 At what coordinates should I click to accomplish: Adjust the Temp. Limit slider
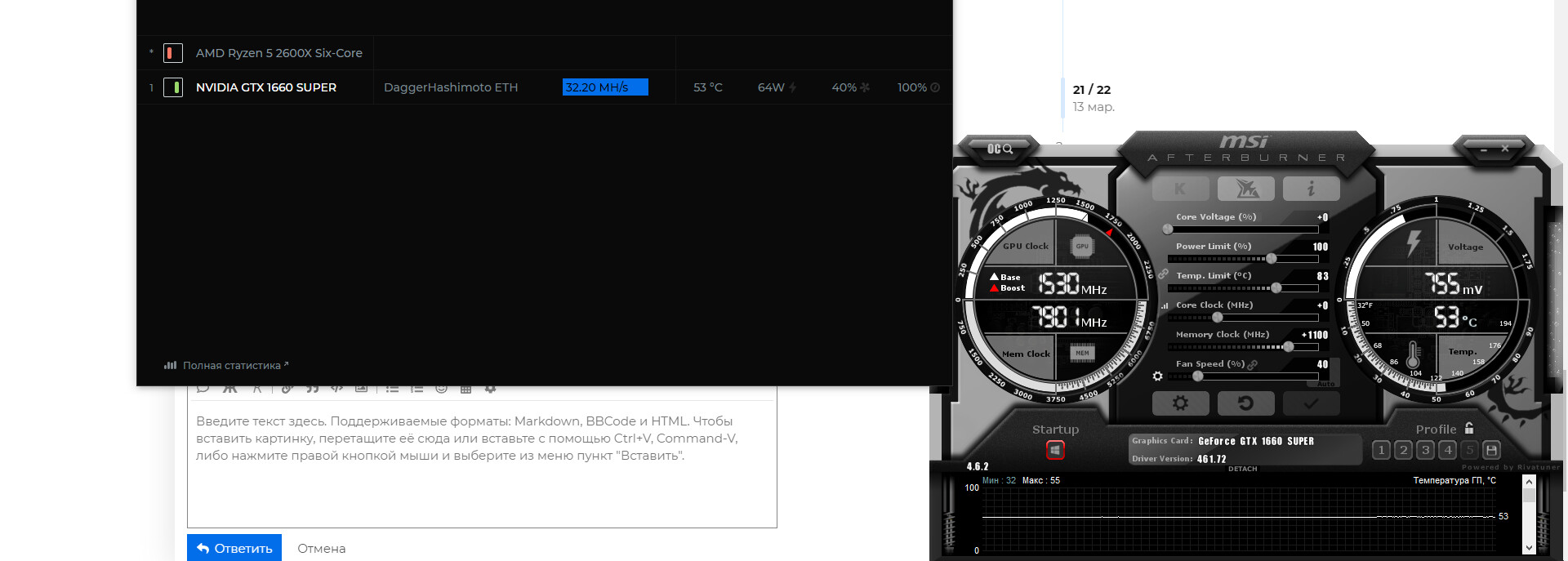click(x=1243, y=288)
